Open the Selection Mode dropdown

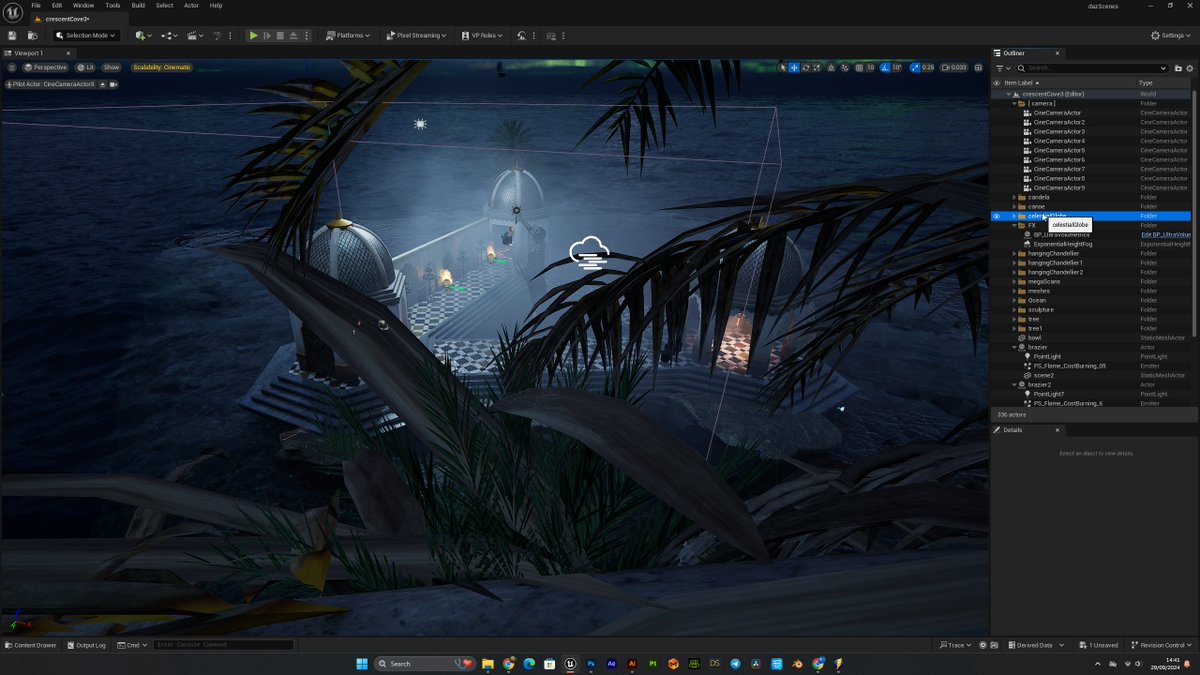tap(86, 35)
